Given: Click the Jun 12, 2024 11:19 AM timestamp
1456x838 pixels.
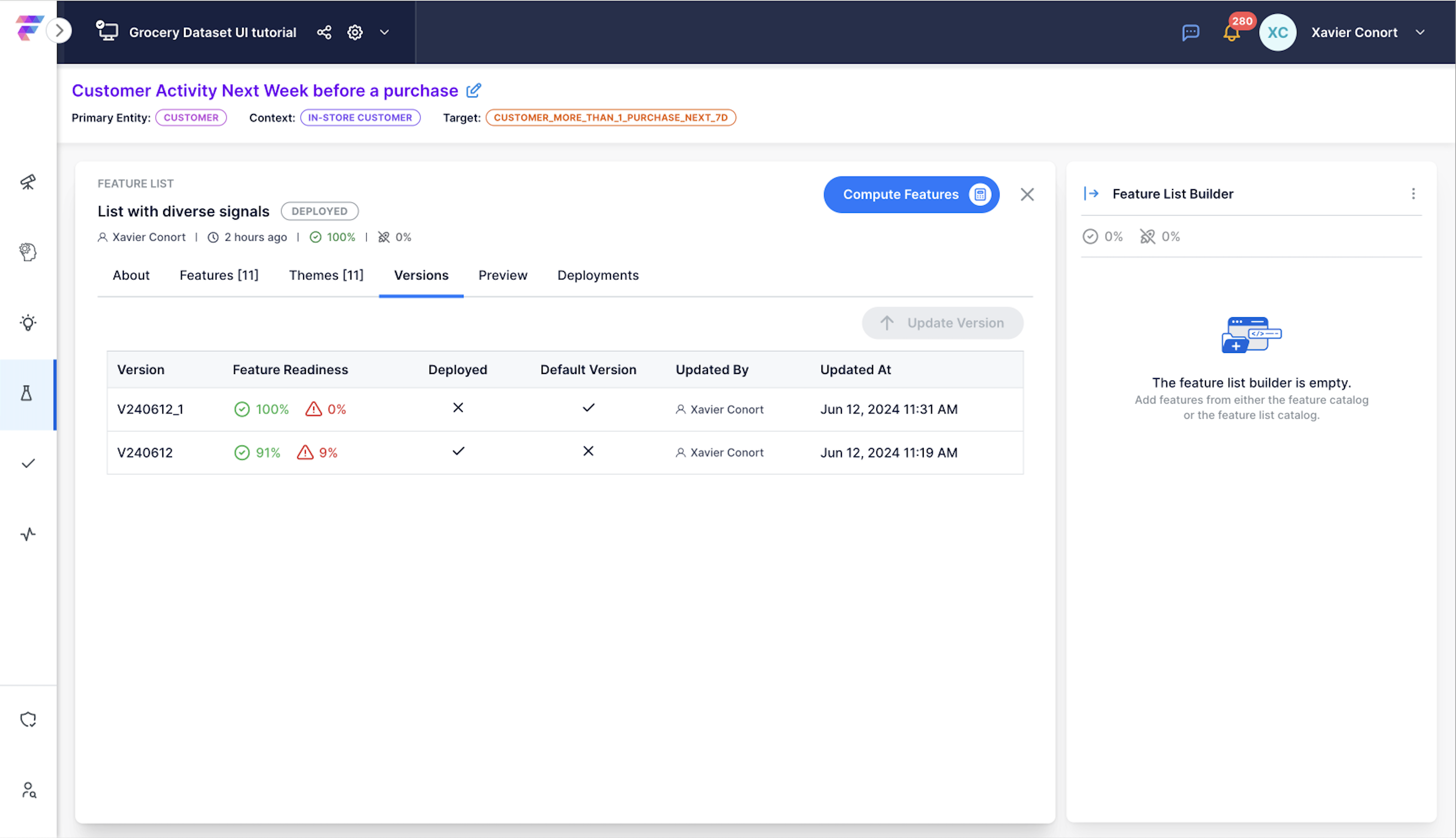Looking at the screenshot, I should (x=889, y=452).
